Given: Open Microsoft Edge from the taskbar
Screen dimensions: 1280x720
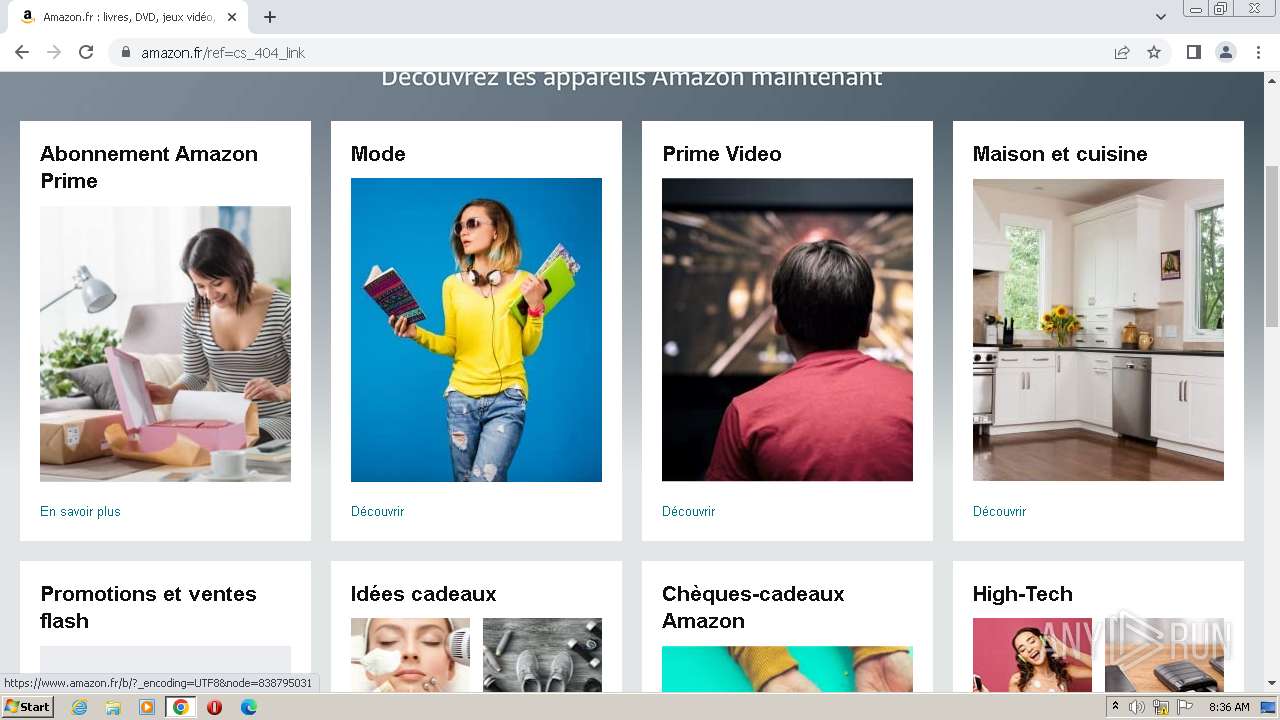Looking at the screenshot, I should (x=248, y=707).
